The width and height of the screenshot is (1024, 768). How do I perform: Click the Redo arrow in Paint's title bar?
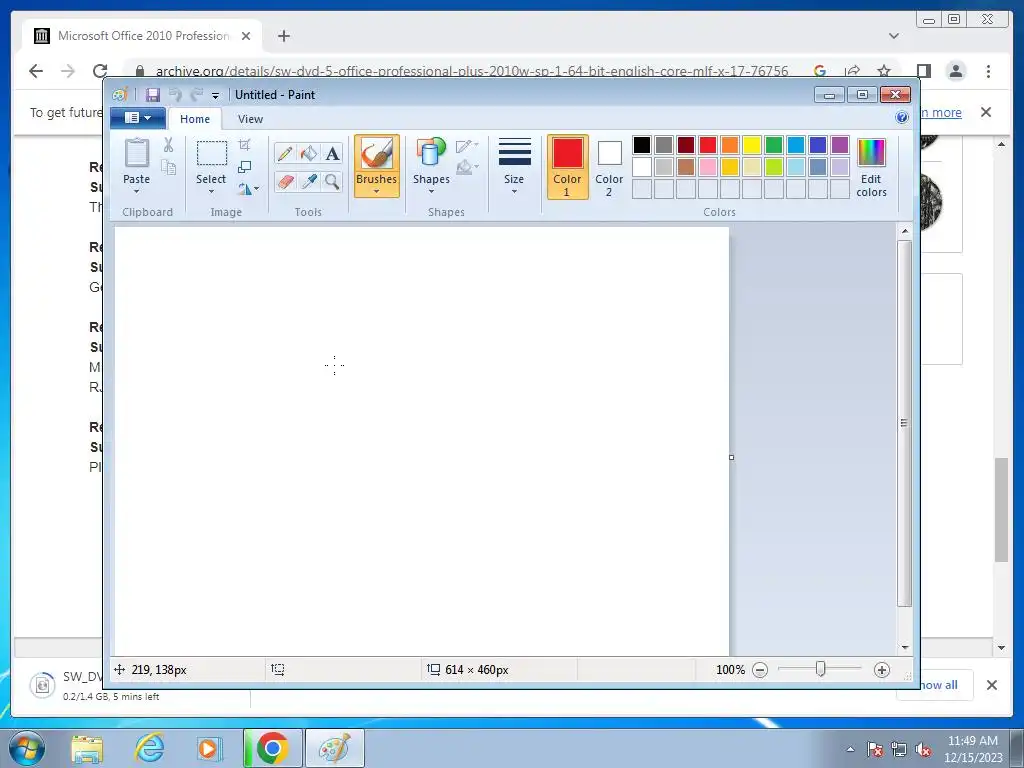[196, 95]
